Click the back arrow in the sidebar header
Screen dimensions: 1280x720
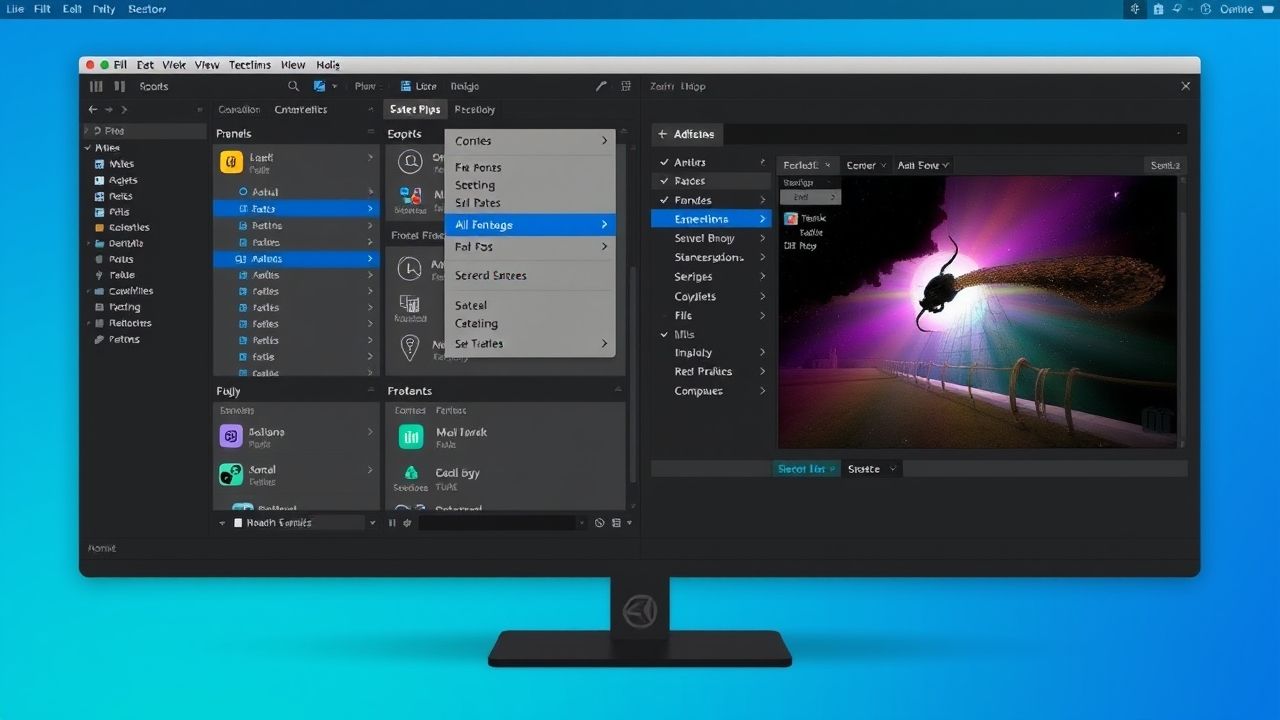click(93, 110)
